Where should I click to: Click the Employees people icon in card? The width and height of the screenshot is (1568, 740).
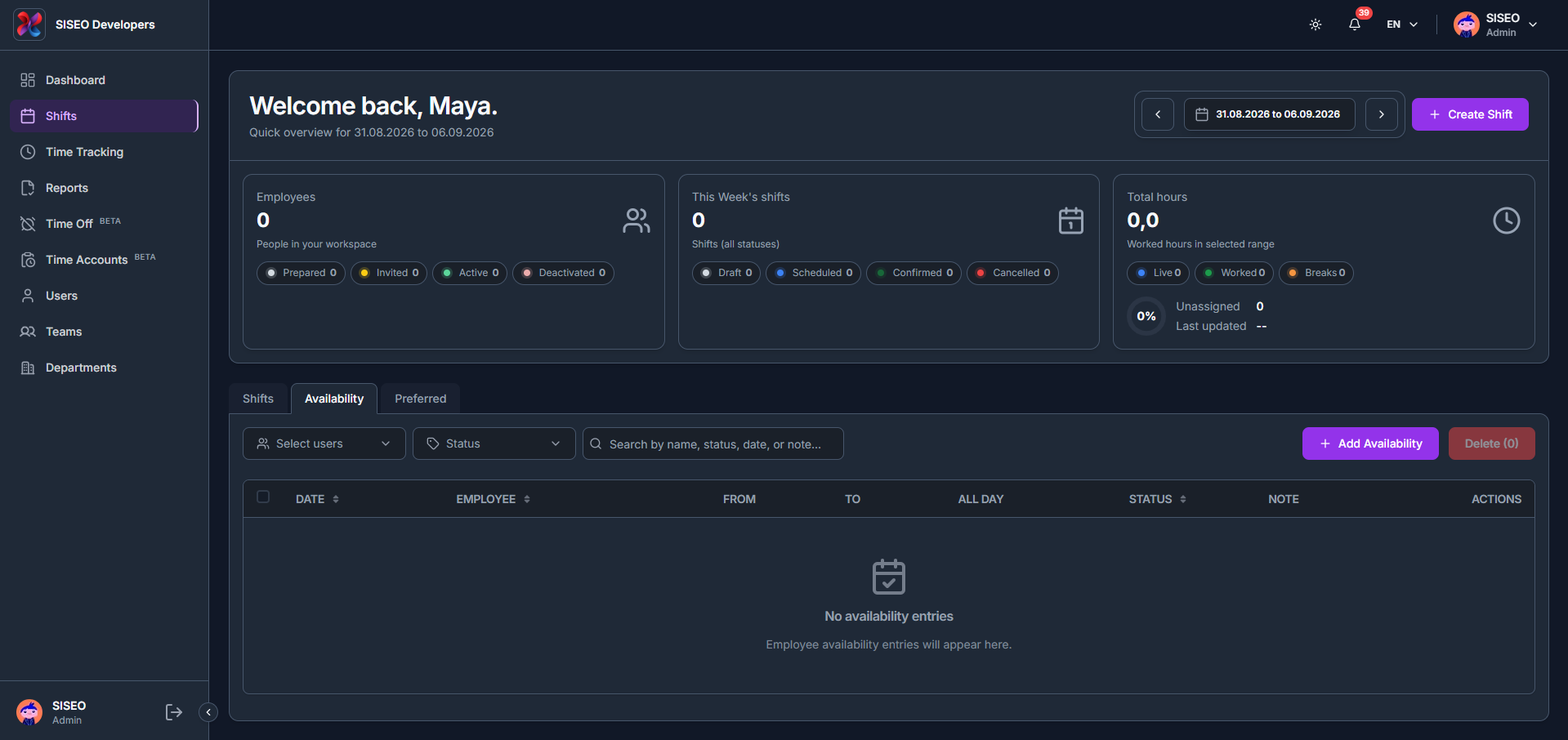pyautogui.click(x=637, y=221)
